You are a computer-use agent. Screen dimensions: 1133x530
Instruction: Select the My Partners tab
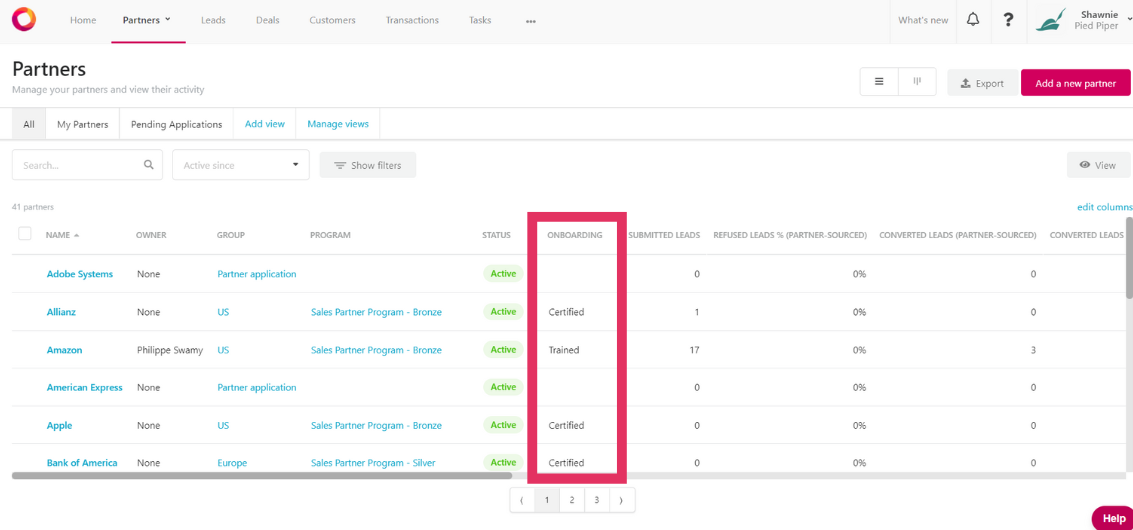click(x=82, y=124)
